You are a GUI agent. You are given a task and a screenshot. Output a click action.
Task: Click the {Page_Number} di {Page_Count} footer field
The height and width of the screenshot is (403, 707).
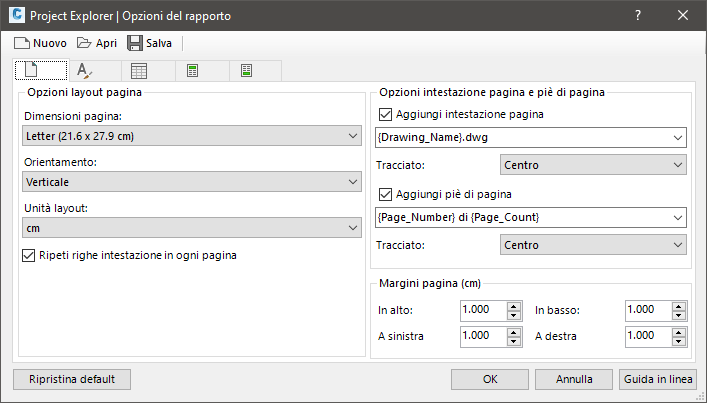click(x=531, y=218)
